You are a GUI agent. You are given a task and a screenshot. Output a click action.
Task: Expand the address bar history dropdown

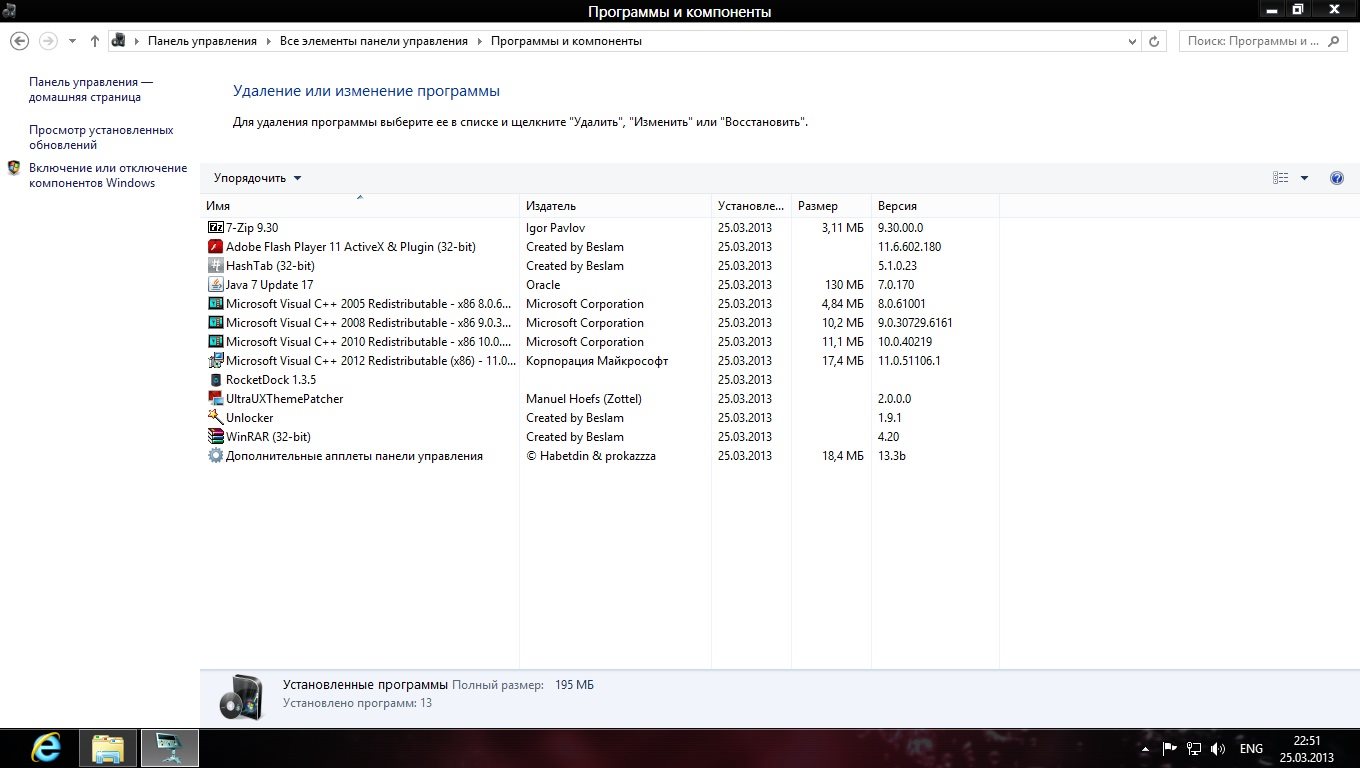click(1132, 41)
